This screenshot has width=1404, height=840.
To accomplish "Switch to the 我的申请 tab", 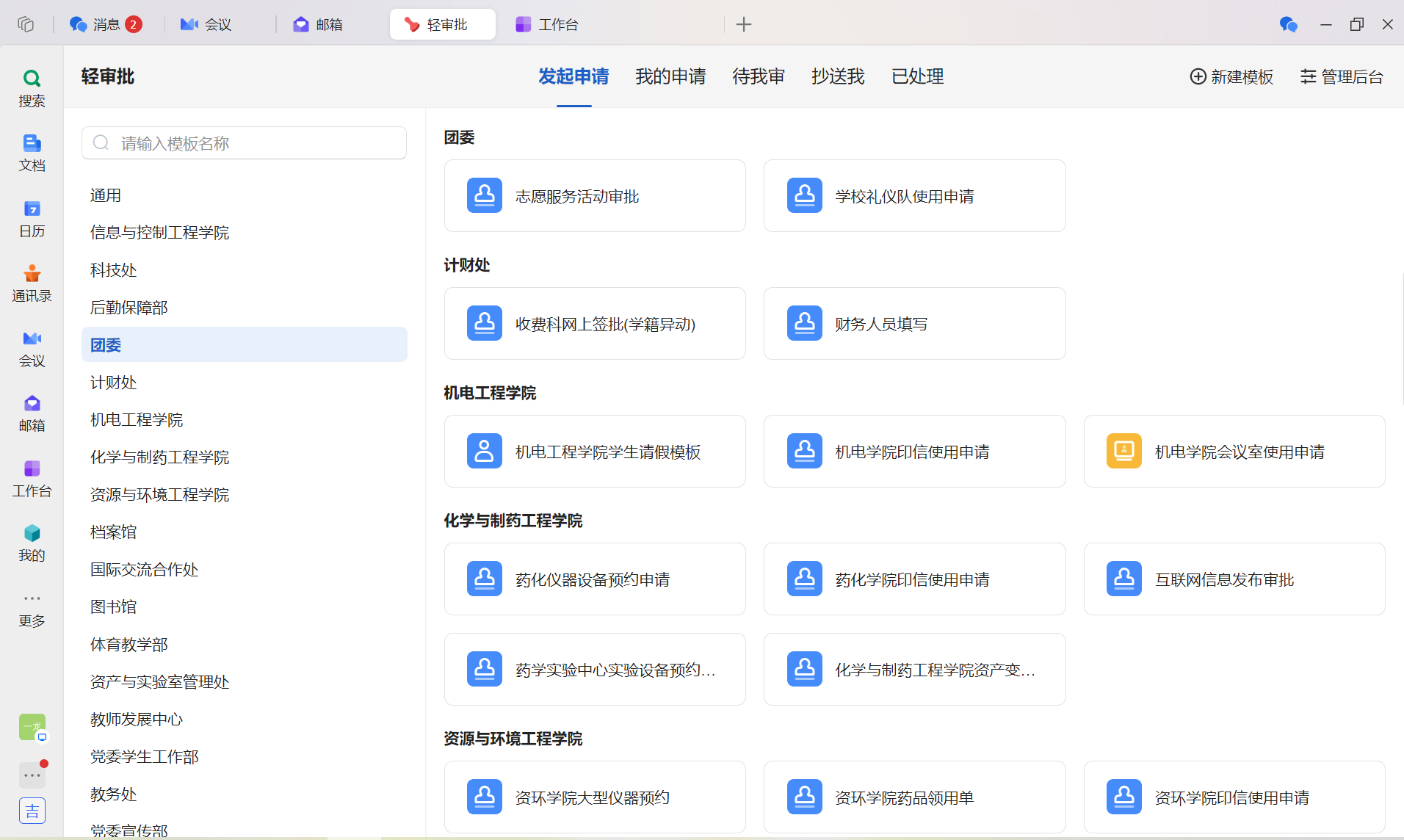I will pos(670,76).
